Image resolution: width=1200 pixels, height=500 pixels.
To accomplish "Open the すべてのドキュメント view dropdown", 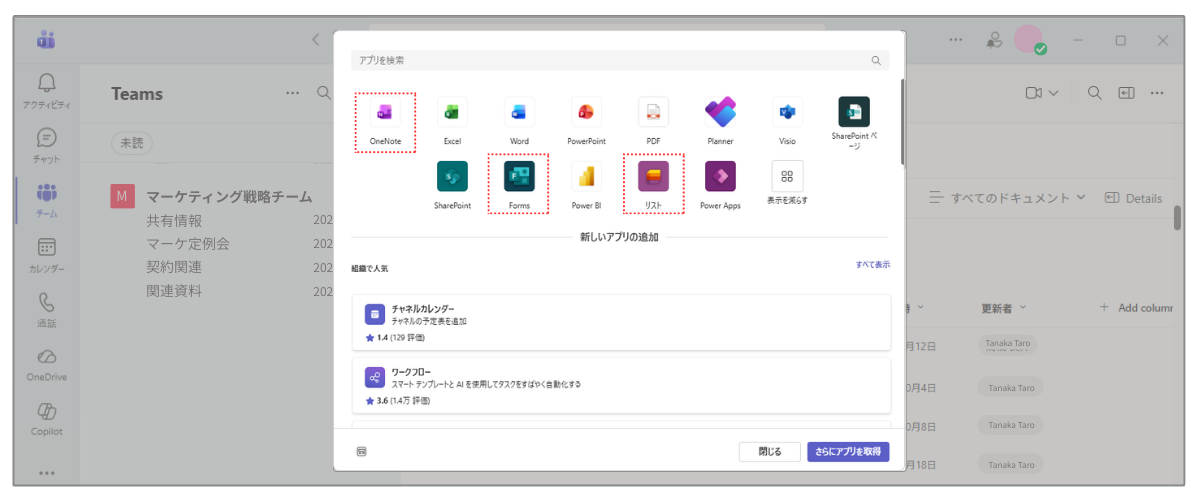I will tap(1007, 198).
